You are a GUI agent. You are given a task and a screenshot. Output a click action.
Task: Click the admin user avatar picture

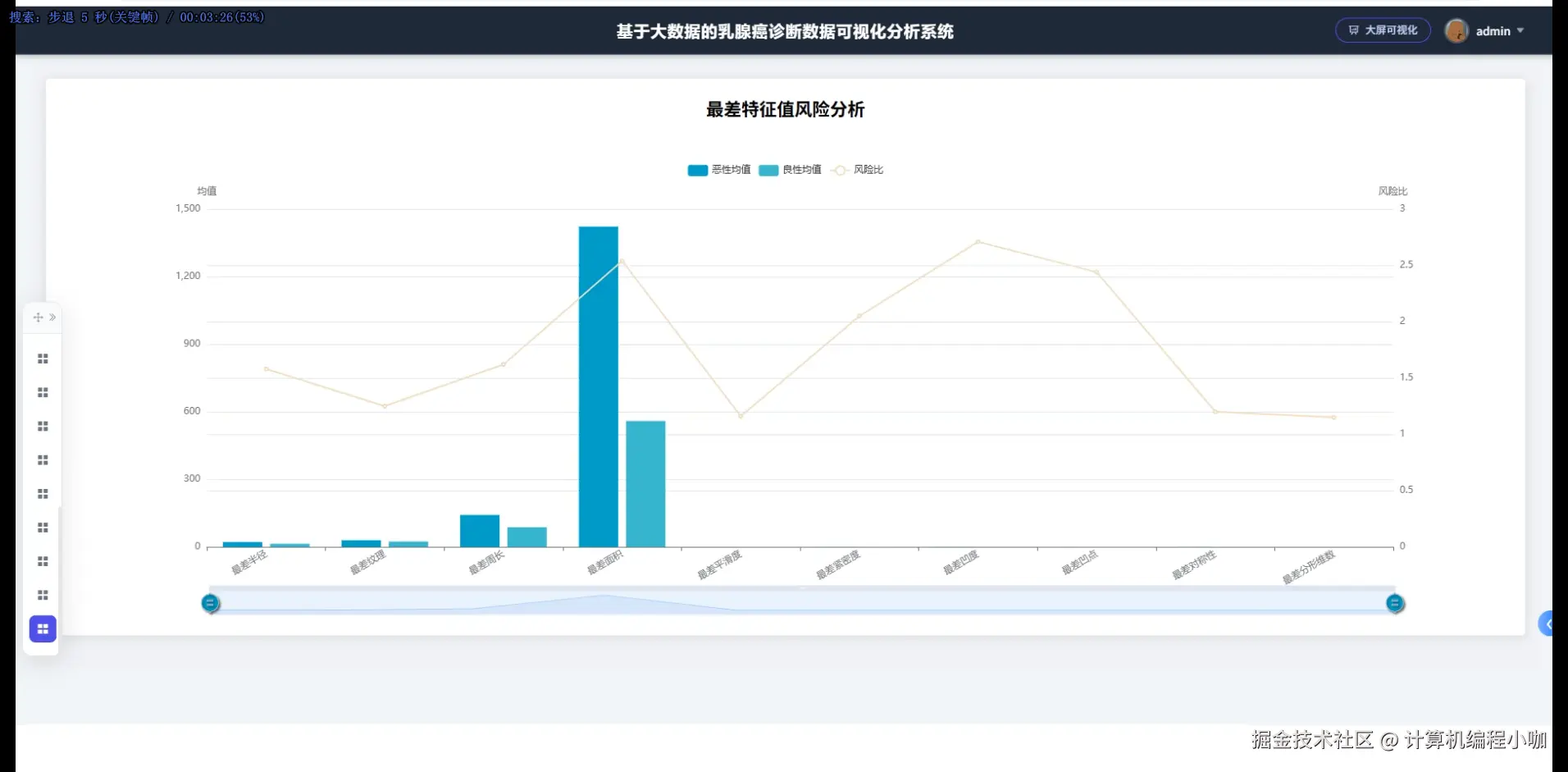[x=1456, y=31]
